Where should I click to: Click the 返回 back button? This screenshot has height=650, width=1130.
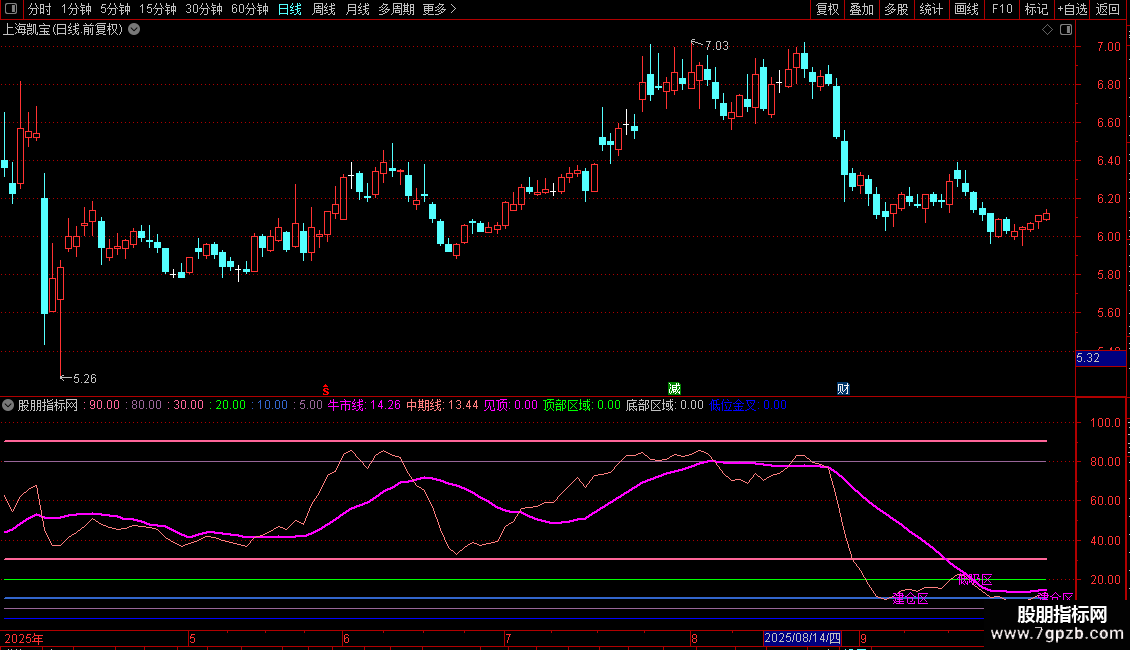pyautogui.click(x=1108, y=10)
